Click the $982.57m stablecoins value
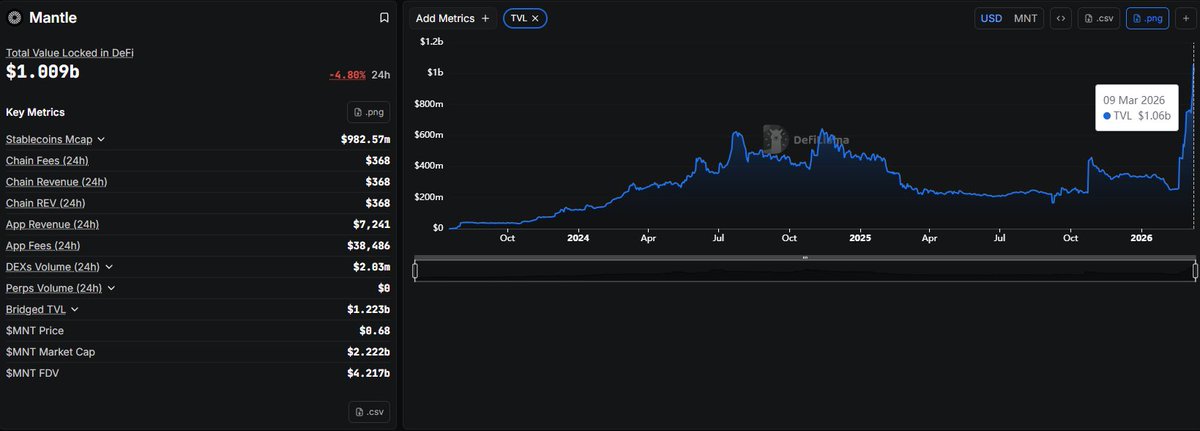The image size is (1200, 431). point(365,139)
